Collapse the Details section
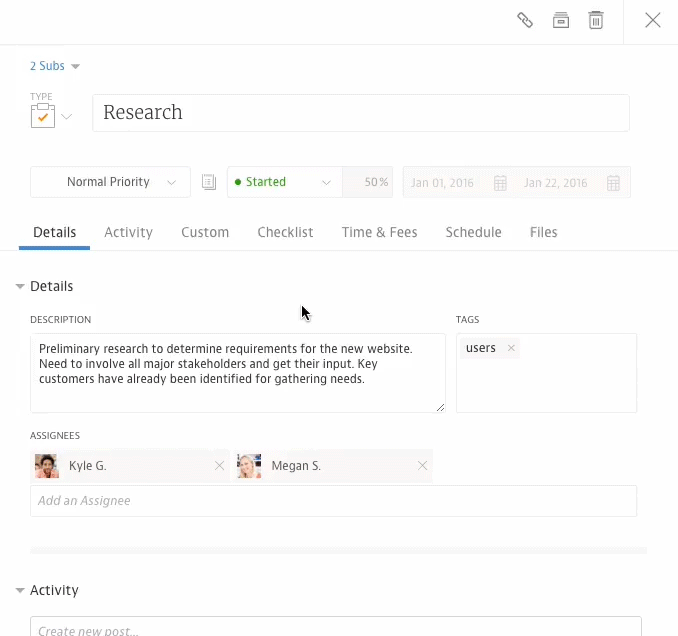The width and height of the screenshot is (678, 636). pyautogui.click(x=20, y=287)
